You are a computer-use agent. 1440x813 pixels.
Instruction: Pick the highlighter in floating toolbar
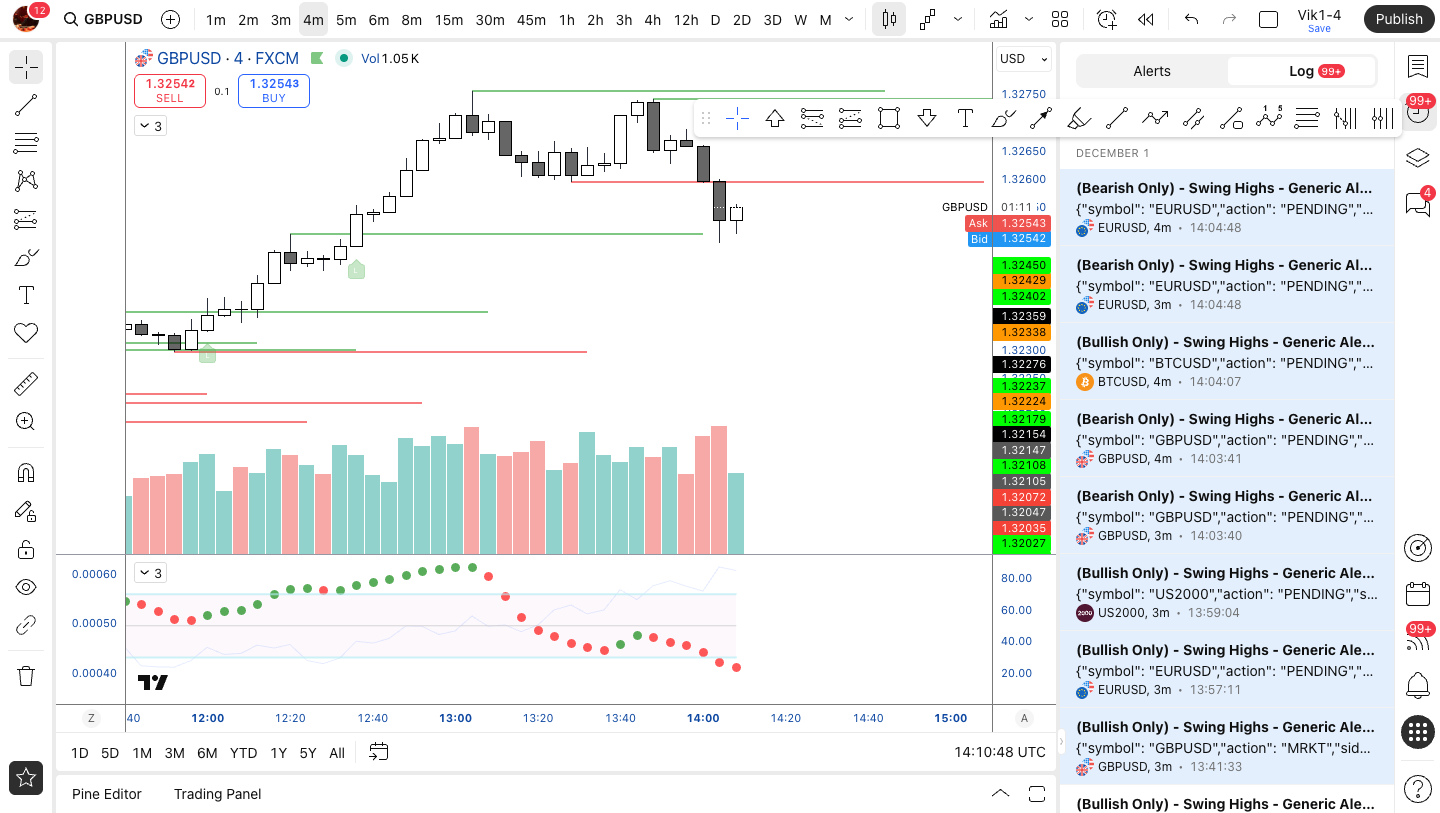[x=1079, y=119]
